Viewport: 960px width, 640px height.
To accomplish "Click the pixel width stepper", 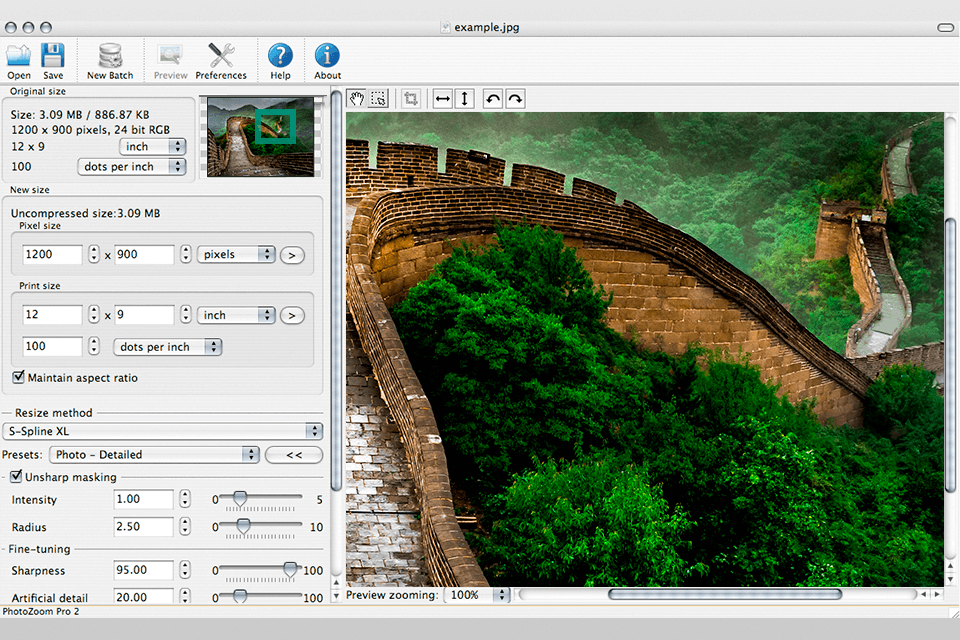I will click(94, 254).
